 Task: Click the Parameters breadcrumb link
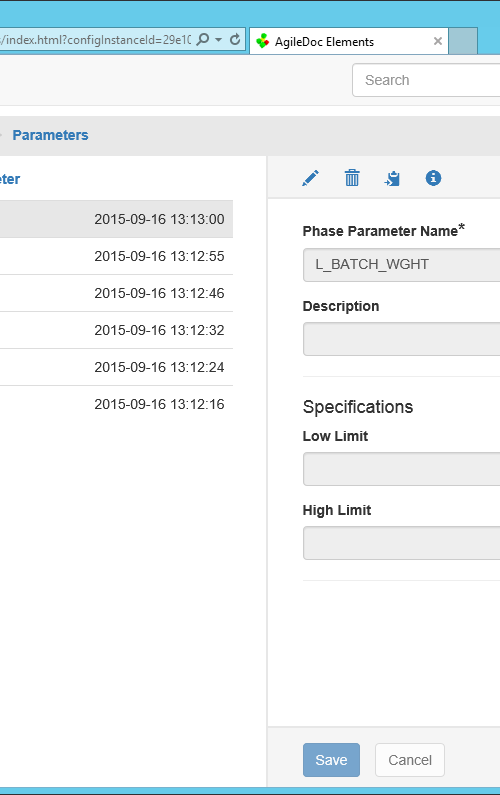tap(50, 135)
